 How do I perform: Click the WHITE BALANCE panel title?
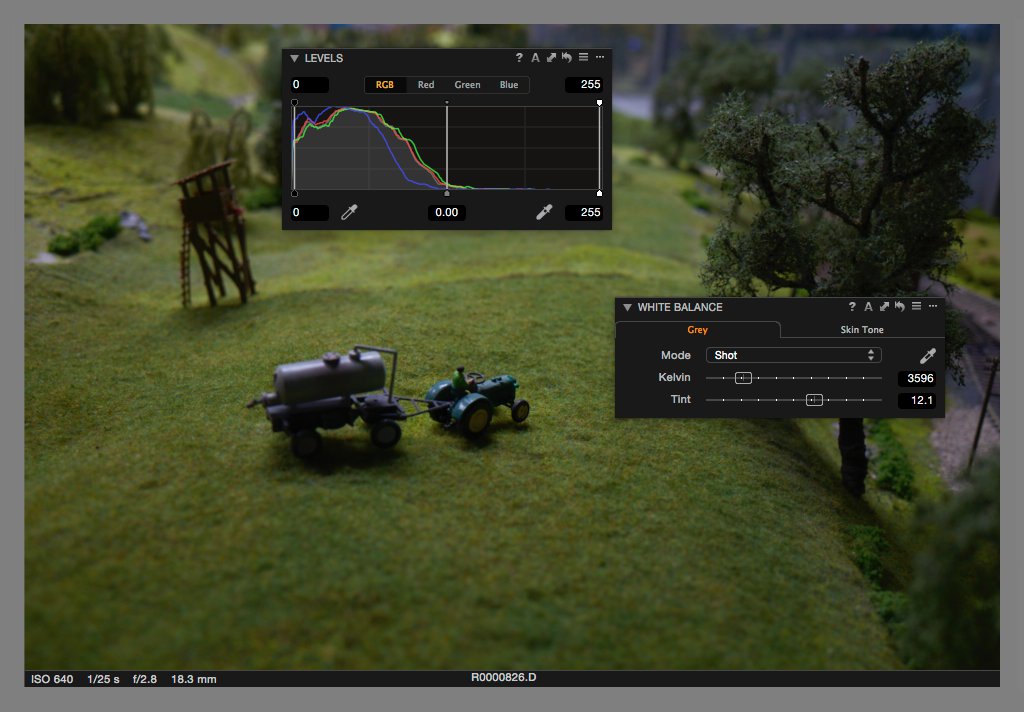pos(680,307)
